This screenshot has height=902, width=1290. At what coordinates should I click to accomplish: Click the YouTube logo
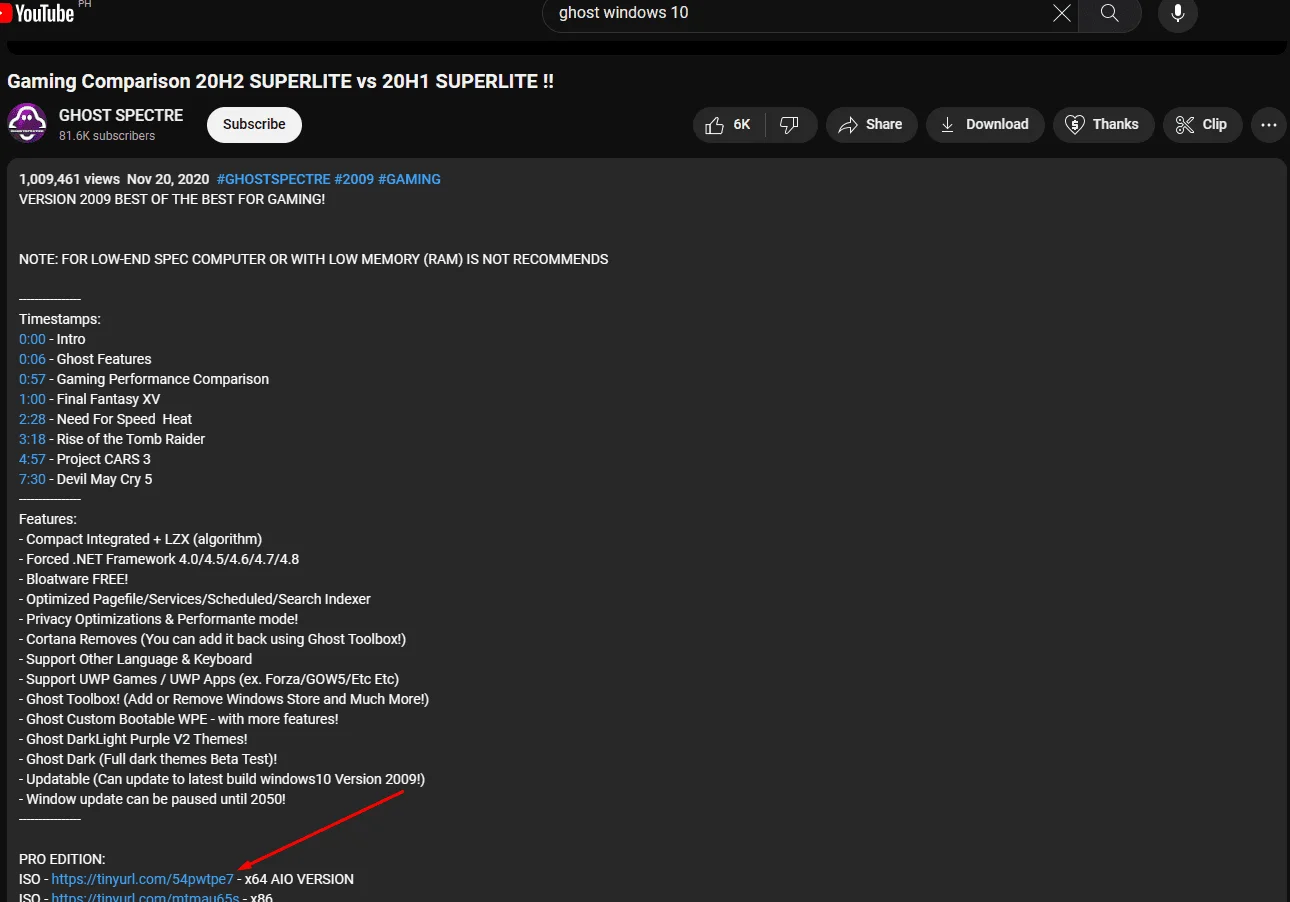[x=38, y=12]
